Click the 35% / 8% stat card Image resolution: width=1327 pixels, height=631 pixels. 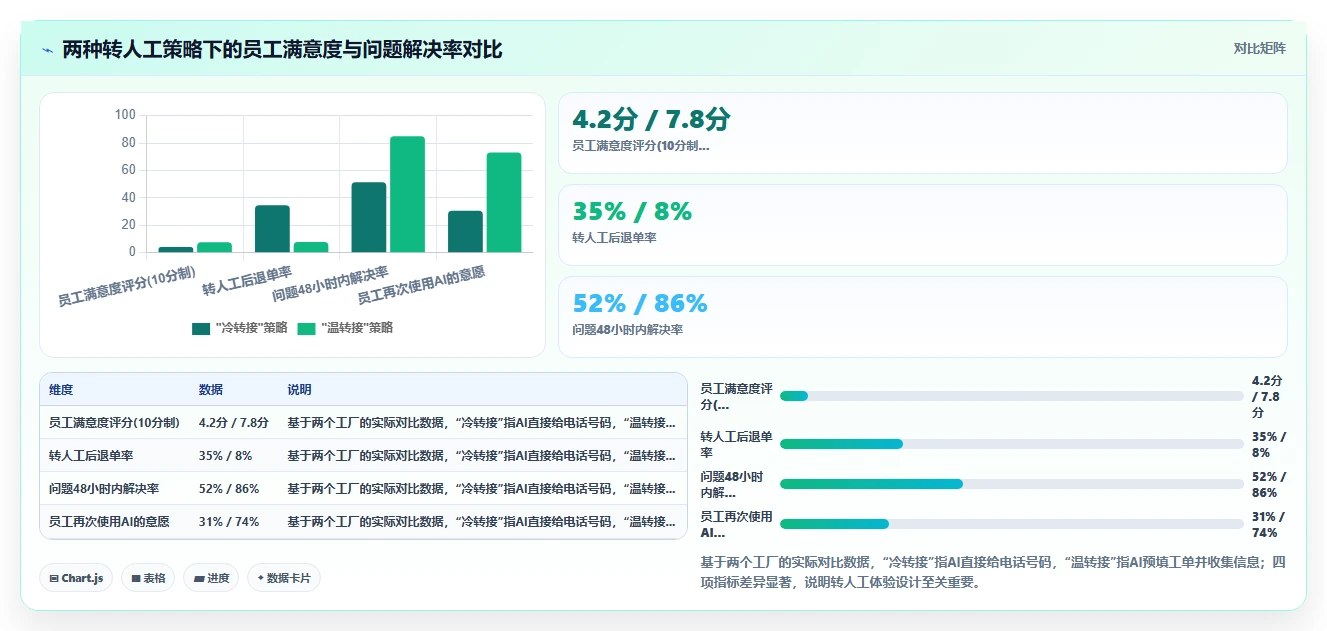click(x=922, y=225)
